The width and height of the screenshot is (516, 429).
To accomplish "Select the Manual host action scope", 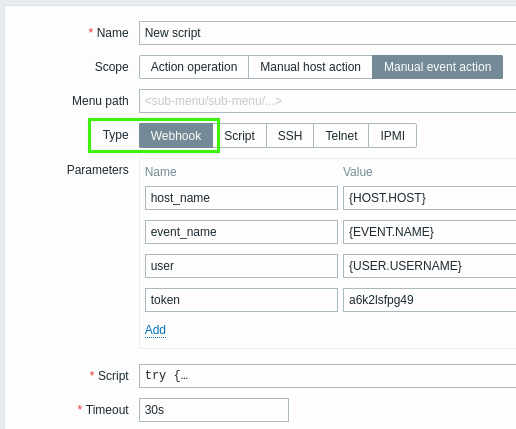I will coord(310,67).
